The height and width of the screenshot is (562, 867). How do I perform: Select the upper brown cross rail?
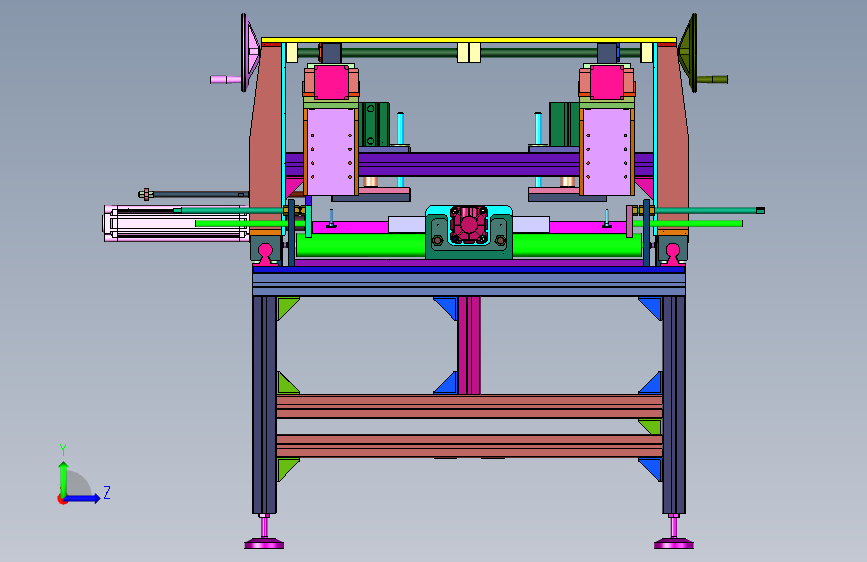pos(469,407)
